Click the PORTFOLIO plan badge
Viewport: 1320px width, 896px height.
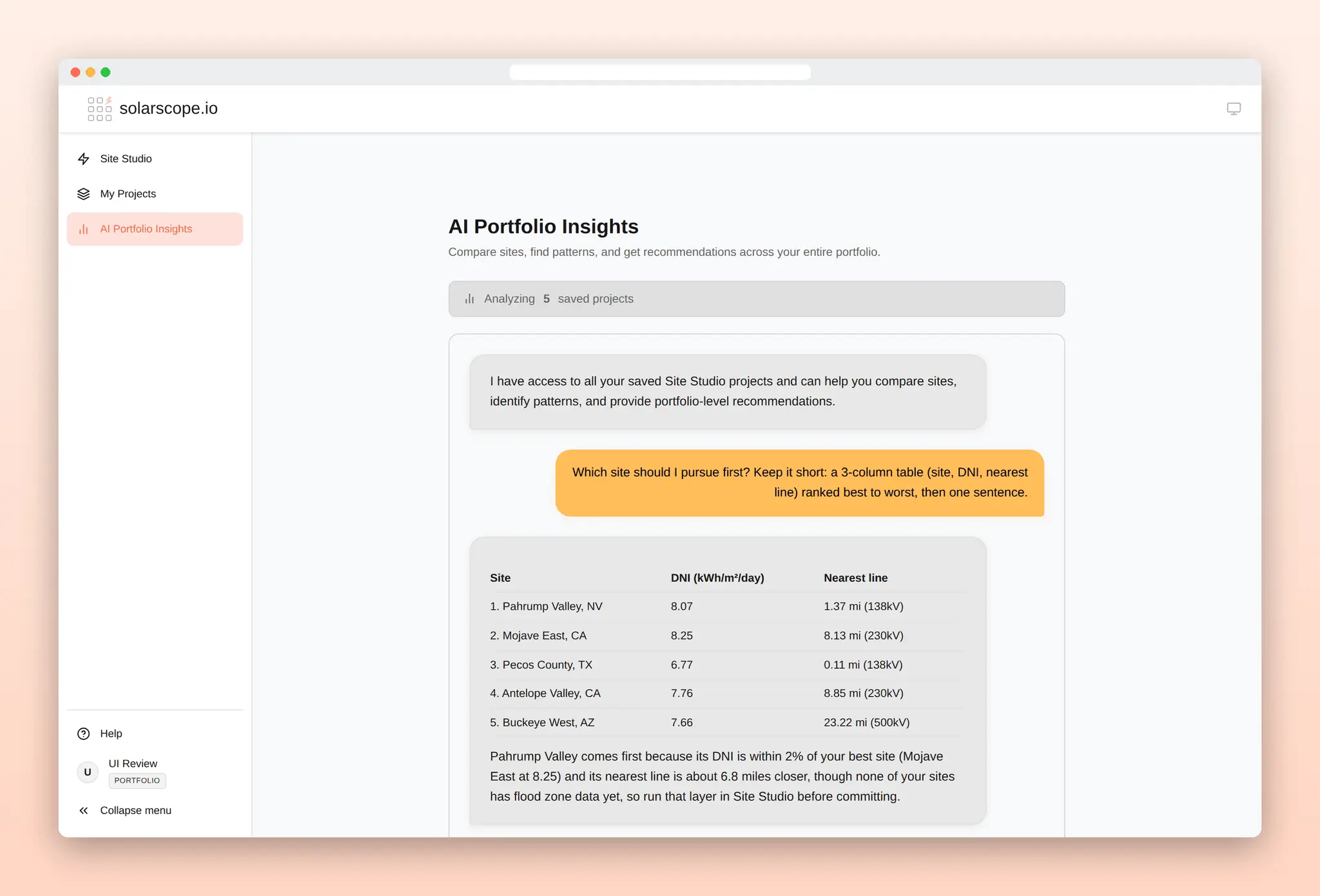(137, 781)
